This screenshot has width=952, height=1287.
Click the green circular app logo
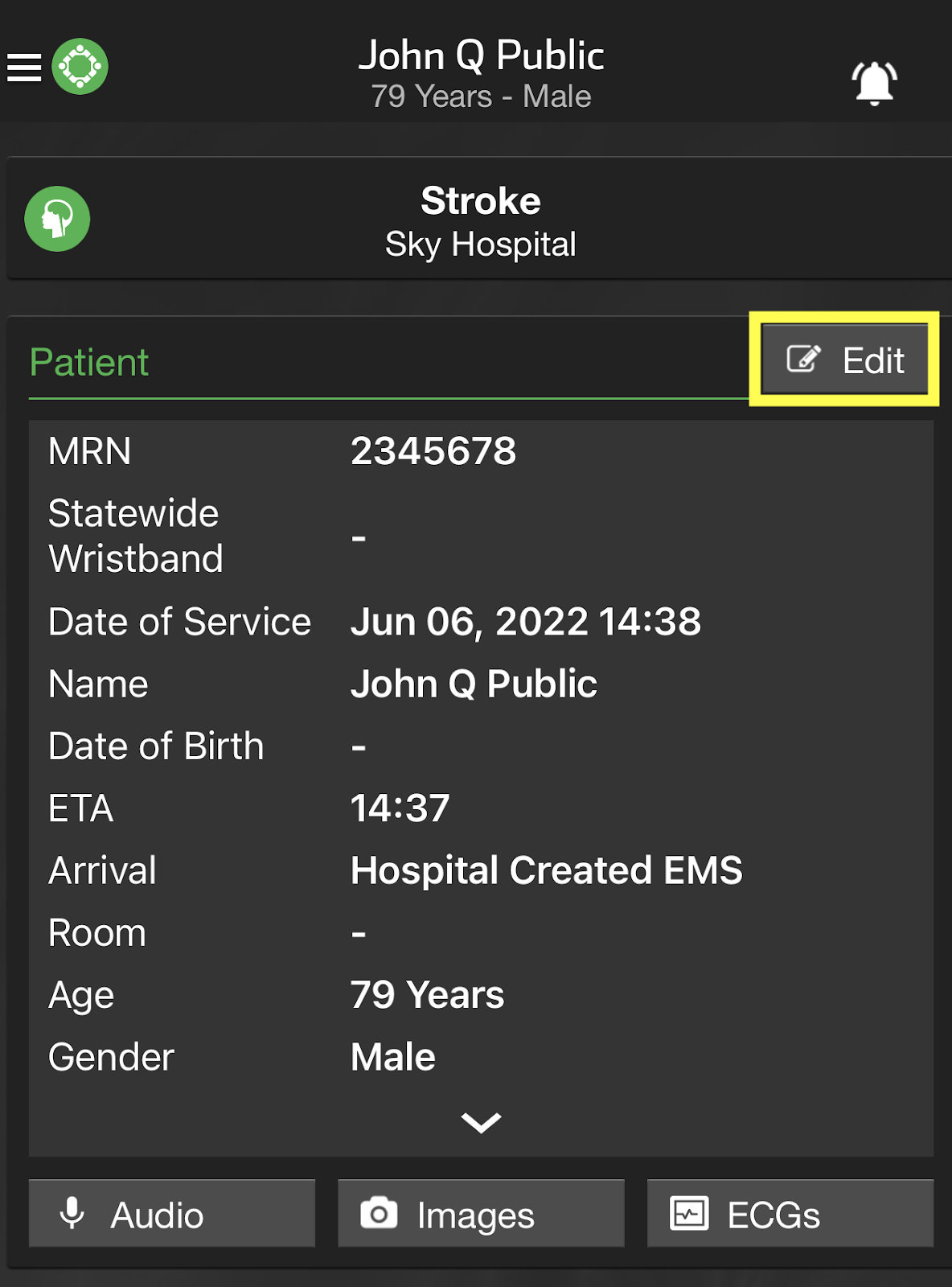[x=80, y=67]
